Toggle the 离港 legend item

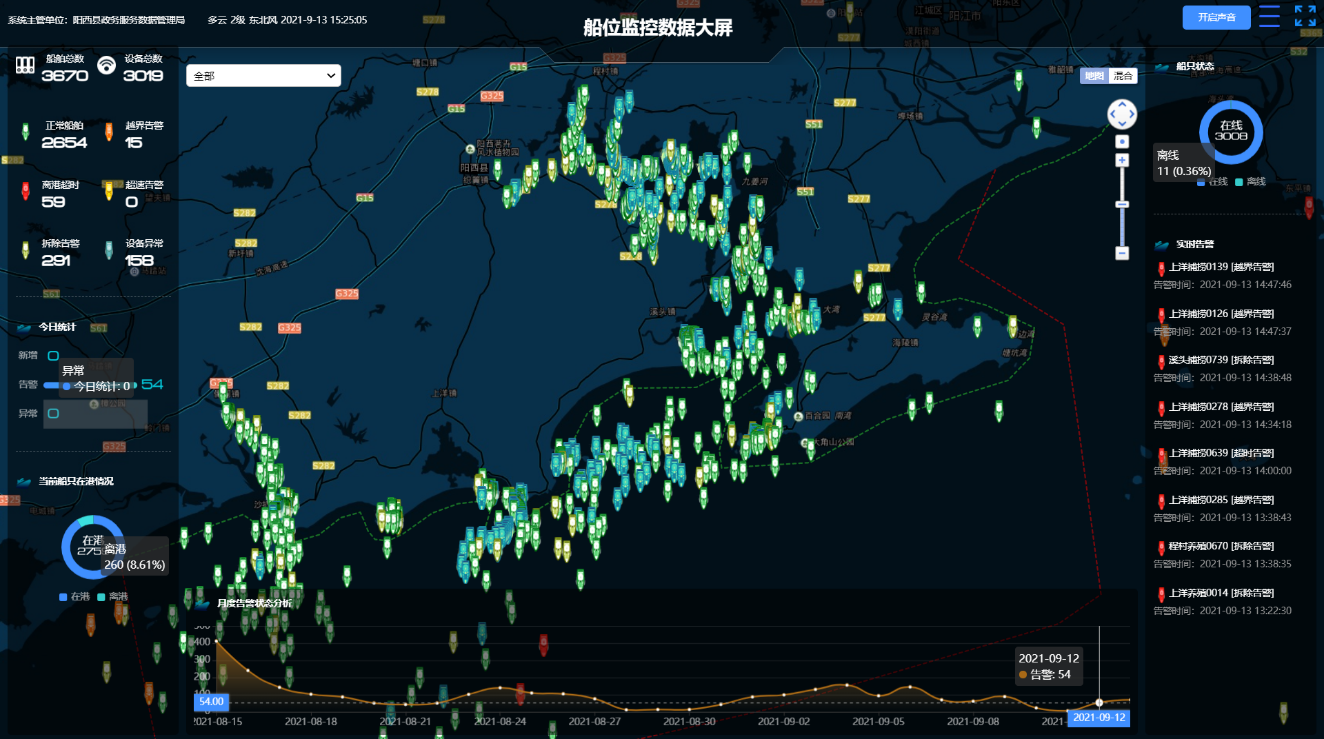pyautogui.click(x=113, y=597)
